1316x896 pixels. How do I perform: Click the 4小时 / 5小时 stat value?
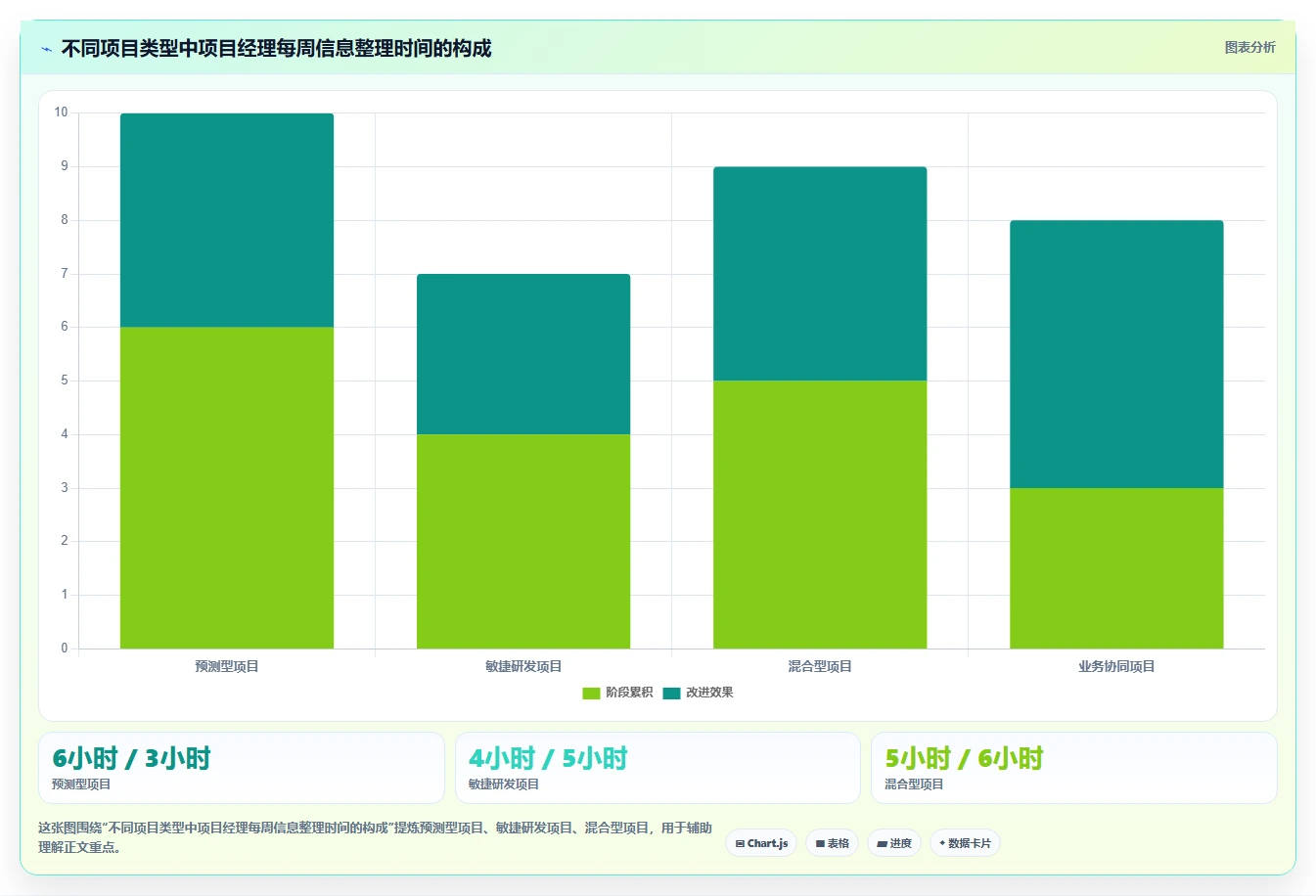548,758
